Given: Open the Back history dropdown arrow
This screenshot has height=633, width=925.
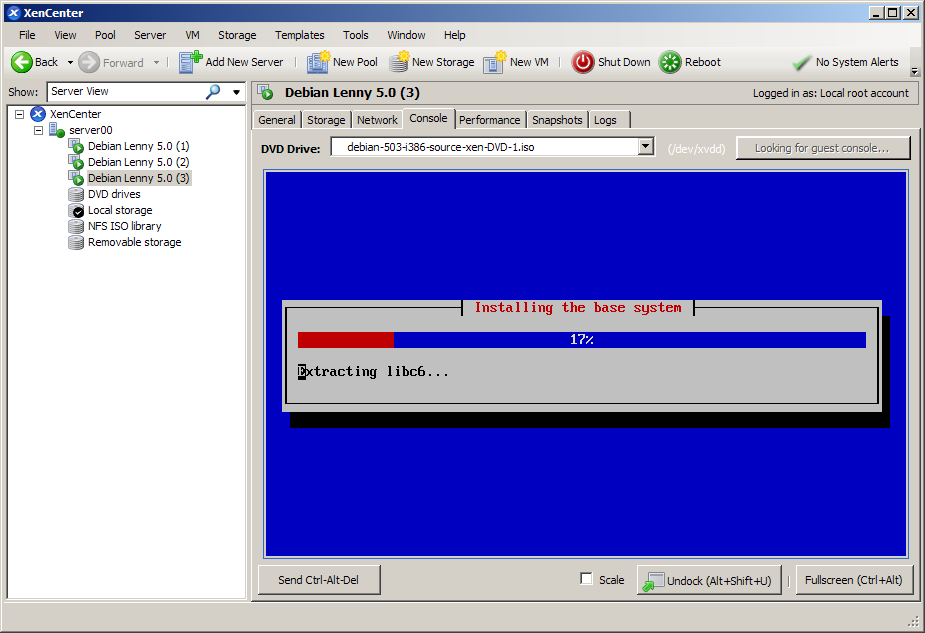Looking at the screenshot, I should (70, 62).
